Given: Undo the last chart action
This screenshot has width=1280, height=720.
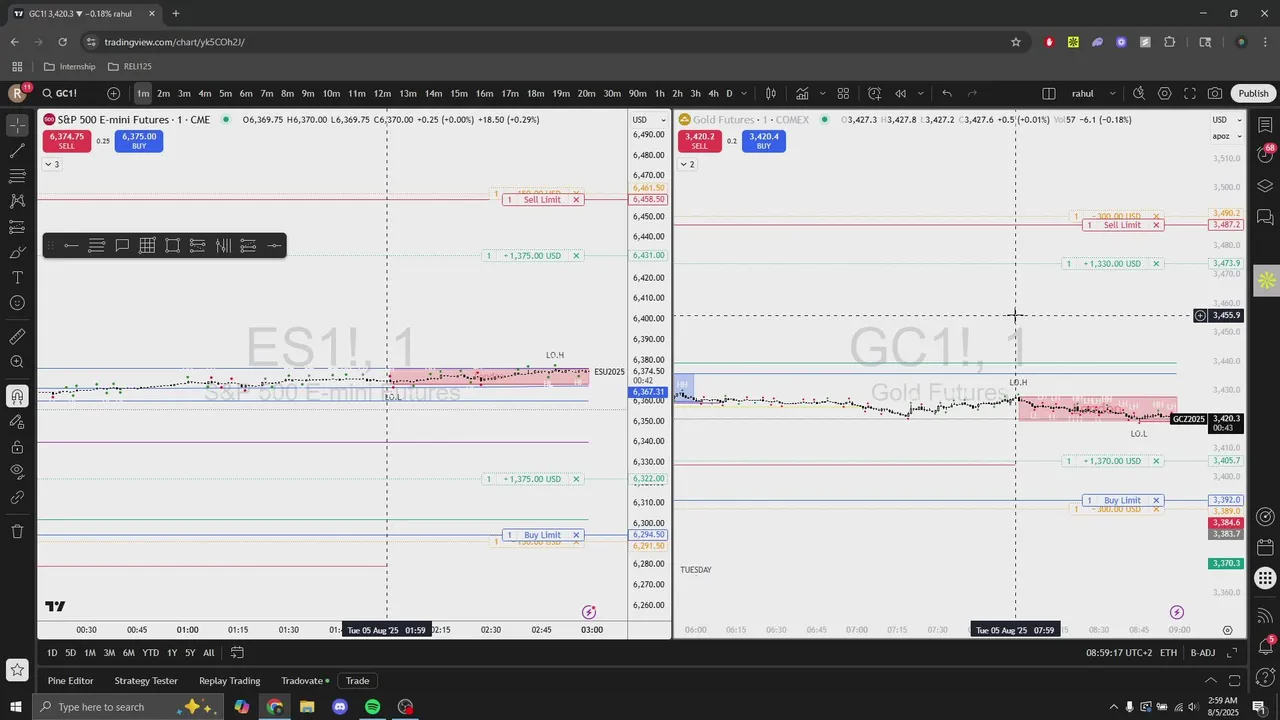Looking at the screenshot, I should pos(946,93).
